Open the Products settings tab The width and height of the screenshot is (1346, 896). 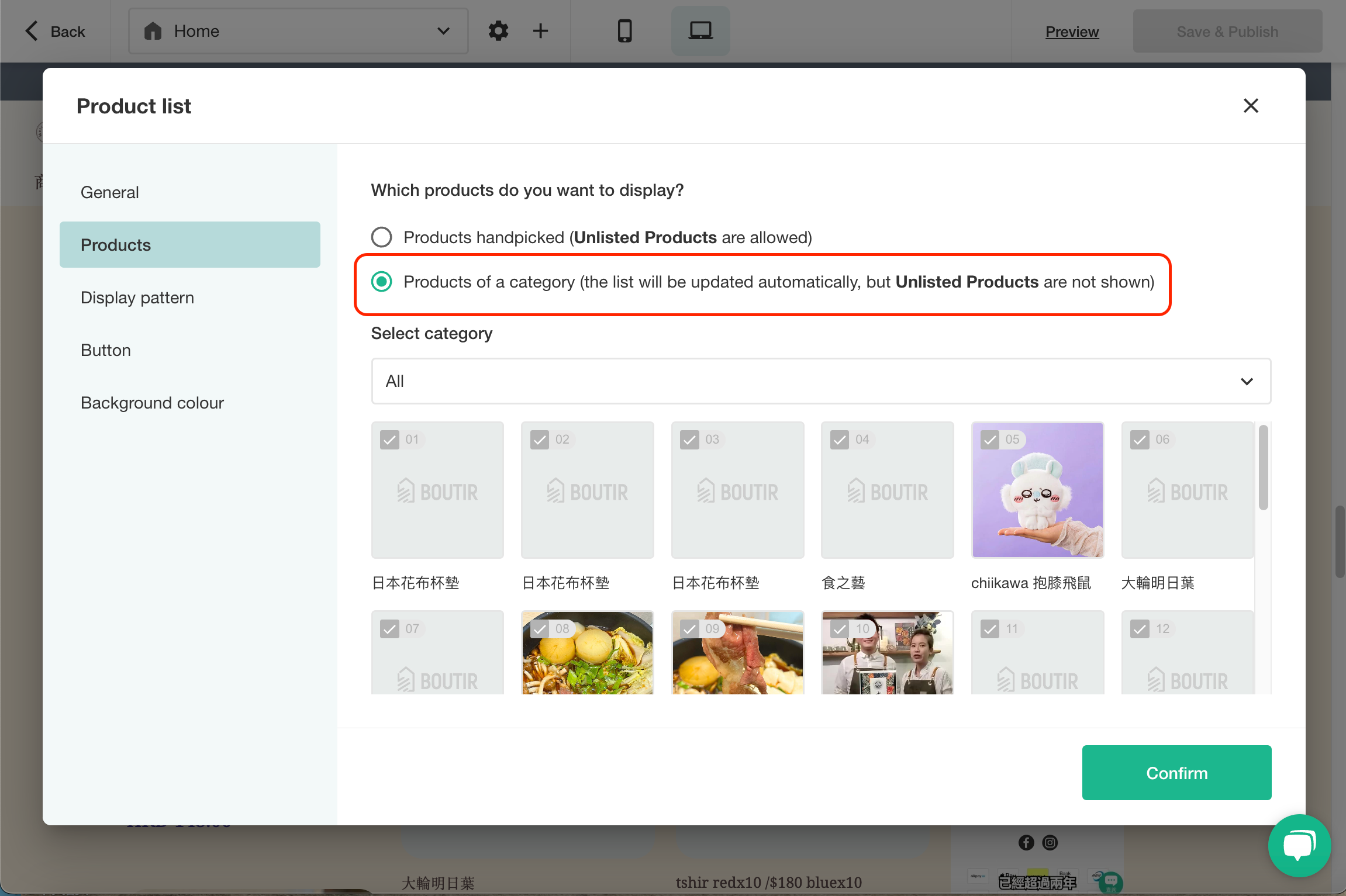[x=189, y=245]
